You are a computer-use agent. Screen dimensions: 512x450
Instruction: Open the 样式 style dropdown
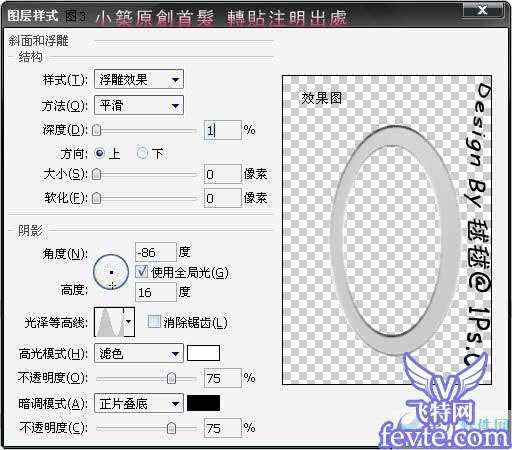click(139, 79)
